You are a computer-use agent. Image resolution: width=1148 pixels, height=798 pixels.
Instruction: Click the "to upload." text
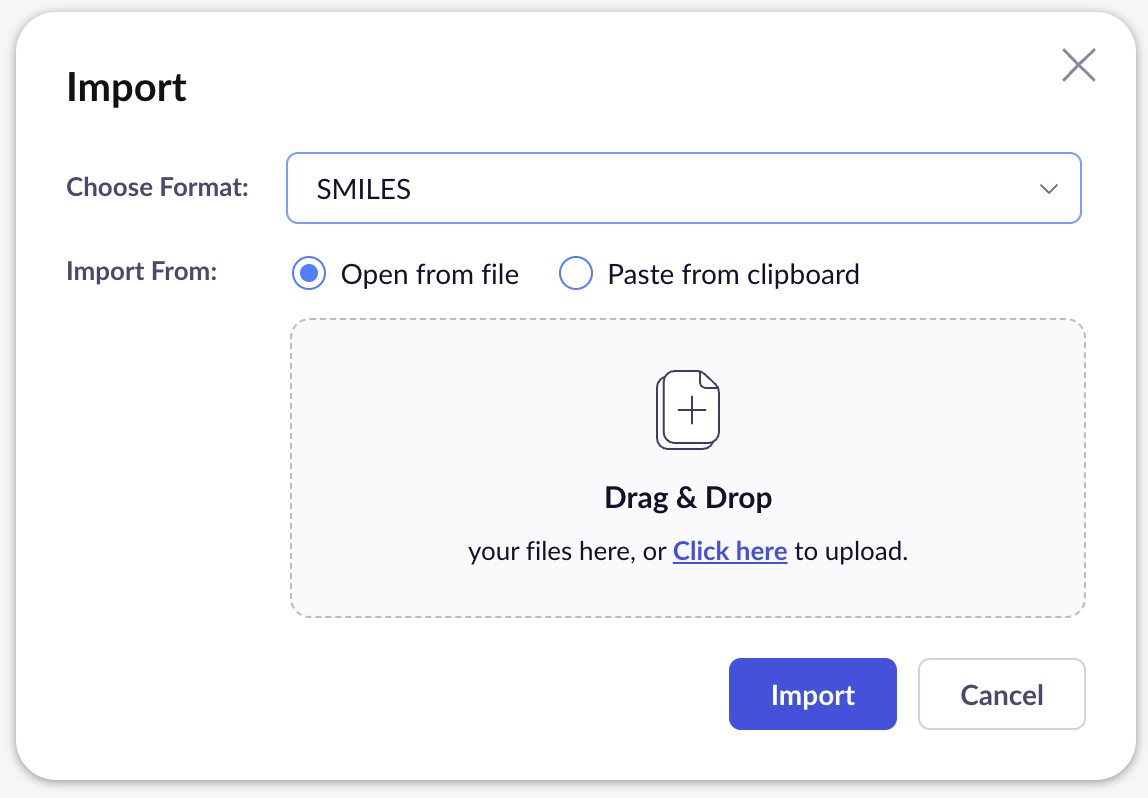point(851,551)
